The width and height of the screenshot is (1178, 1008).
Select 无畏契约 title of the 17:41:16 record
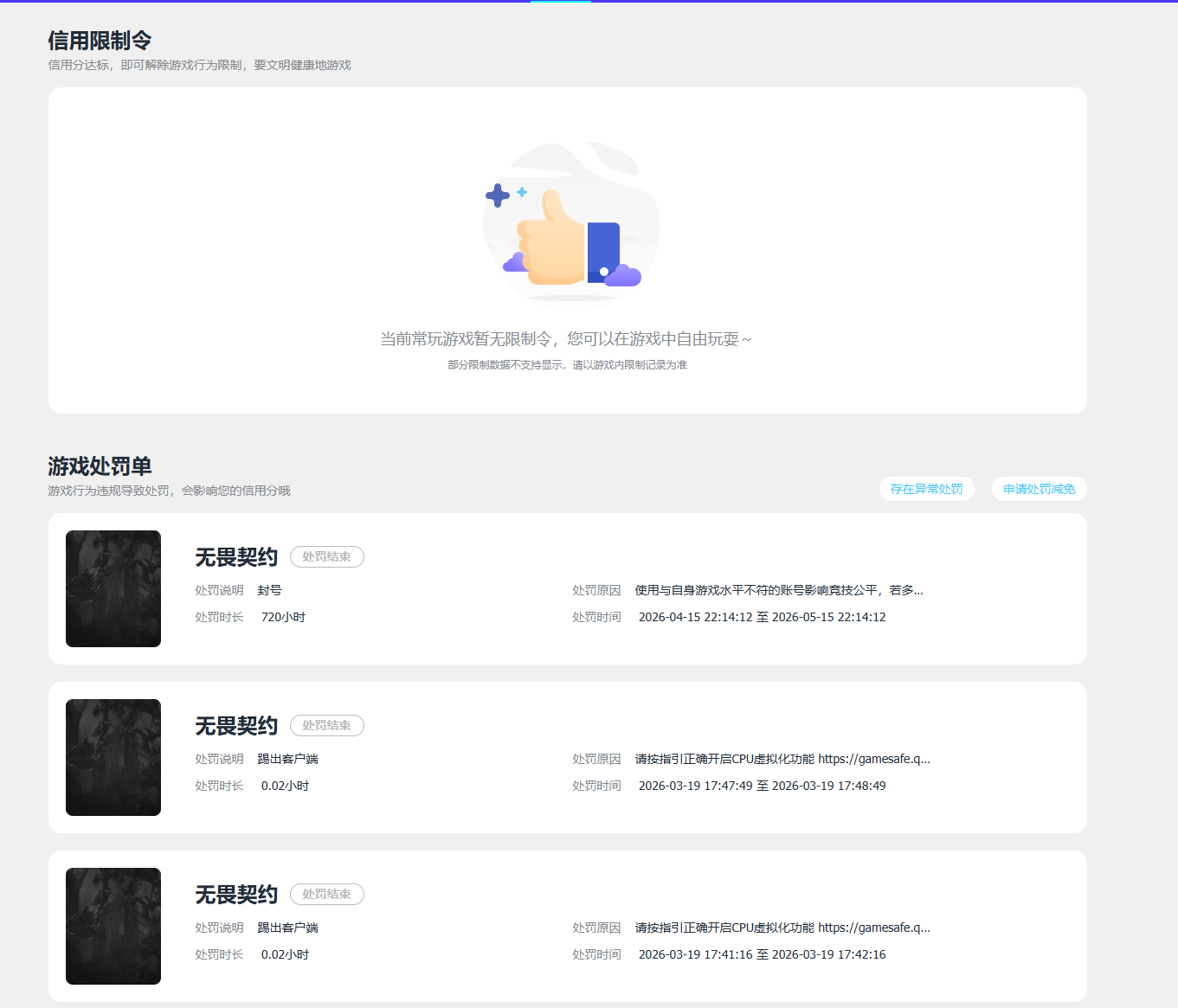[x=236, y=895]
